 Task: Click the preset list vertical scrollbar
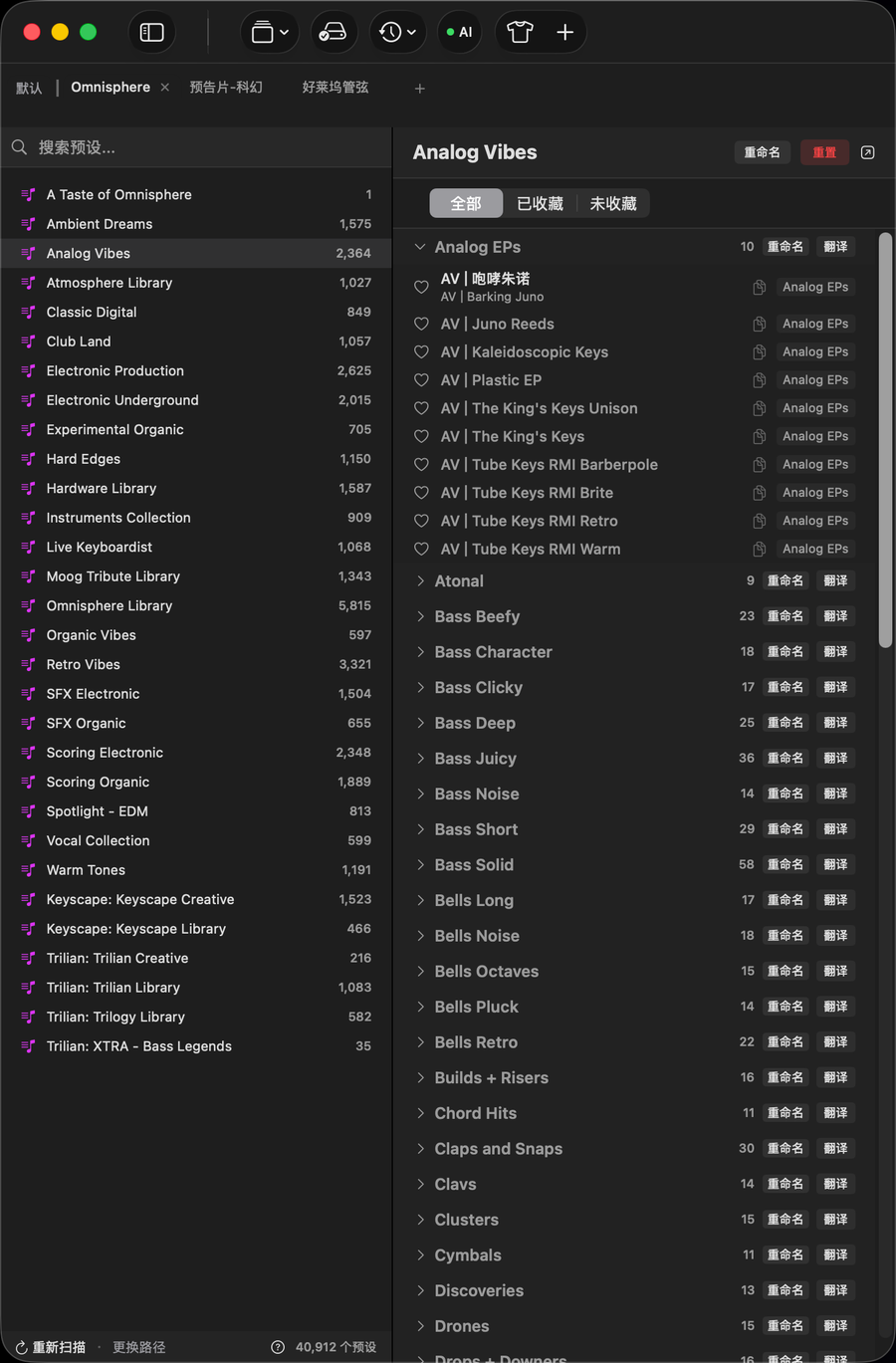tap(885, 441)
